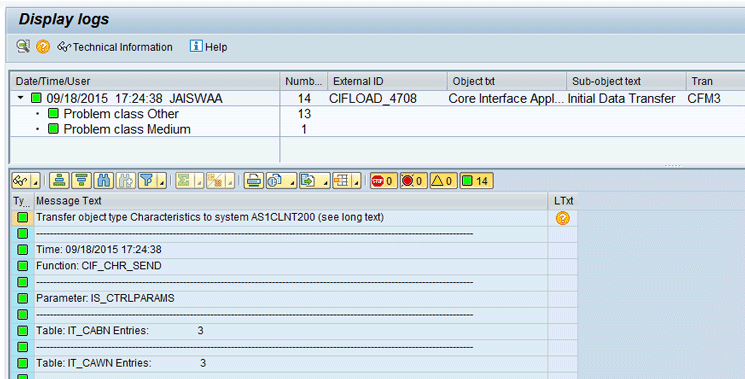Click the Details glasses icon in message toolbar
The image size is (745, 379).
tap(21, 181)
